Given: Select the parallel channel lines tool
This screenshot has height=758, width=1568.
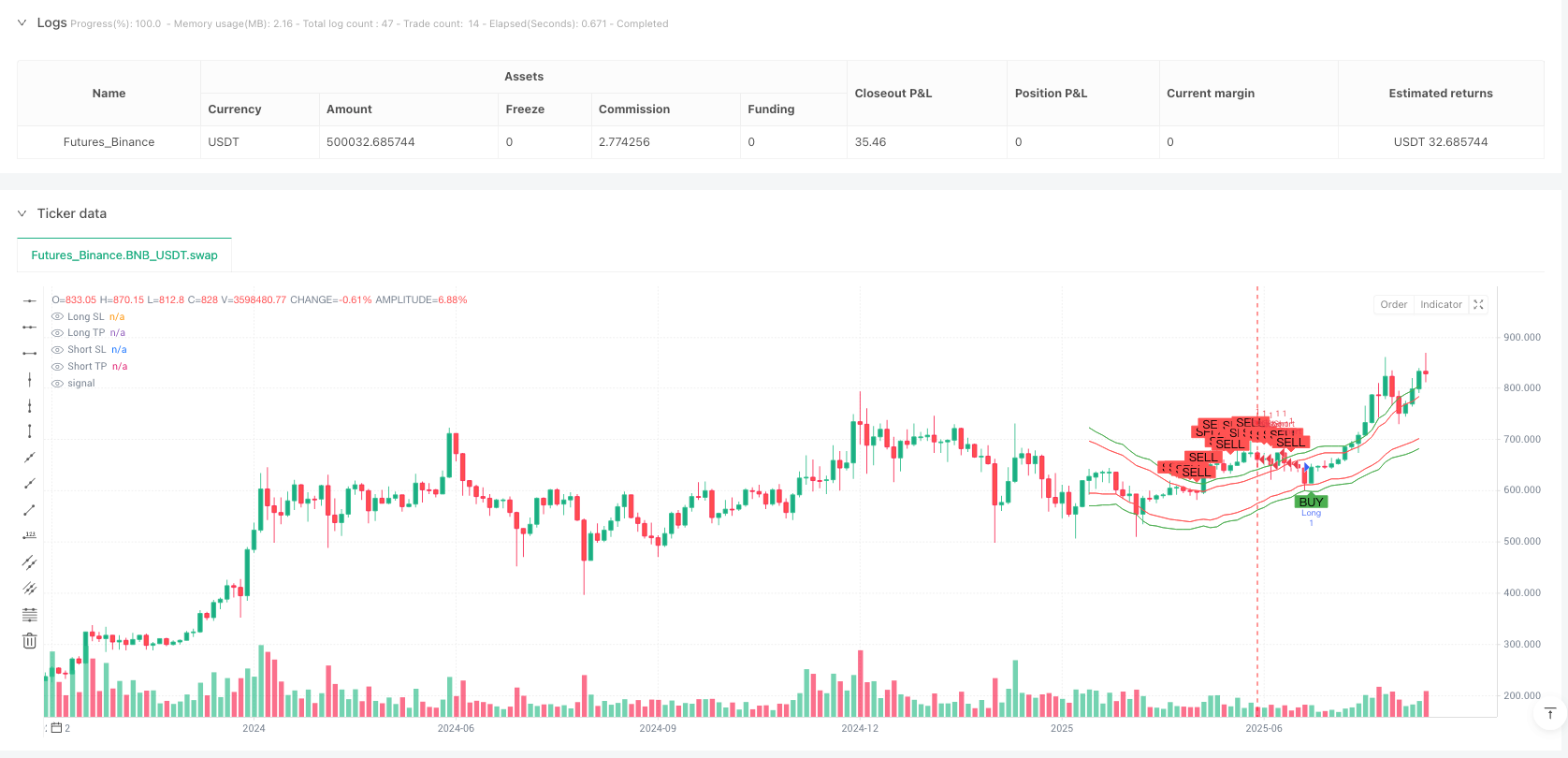Looking at the screenshot, I should pos(30,561).
